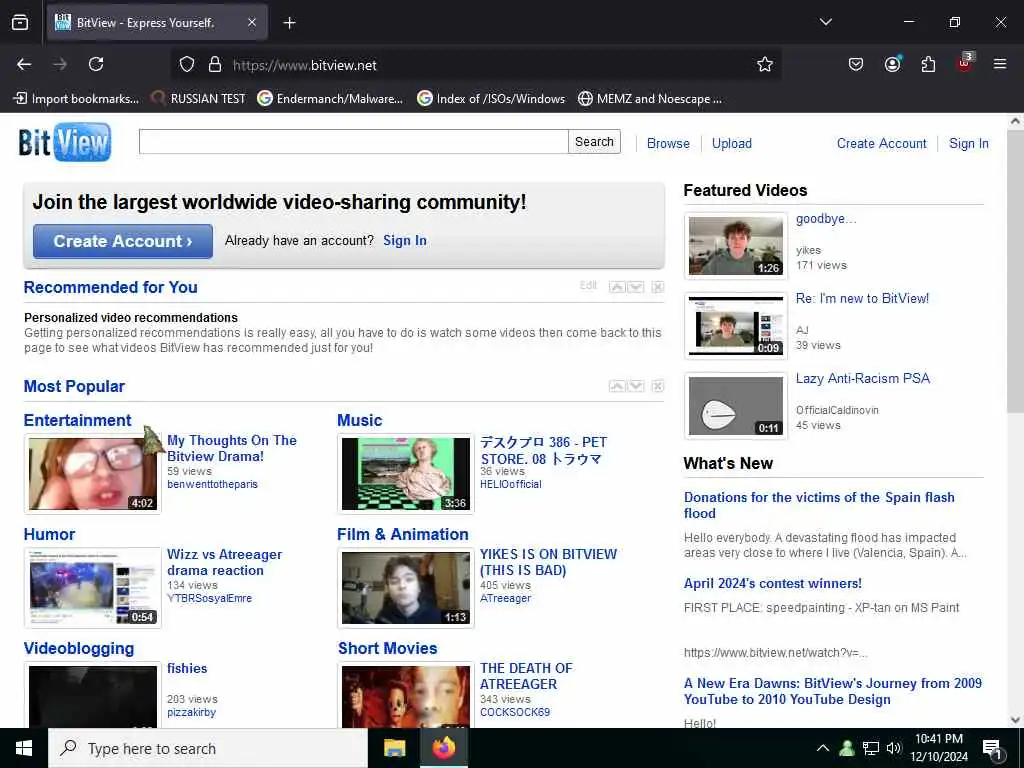Close the Recommended for You section
This screenshot has height=768, width=1024.
coord(658,287)
